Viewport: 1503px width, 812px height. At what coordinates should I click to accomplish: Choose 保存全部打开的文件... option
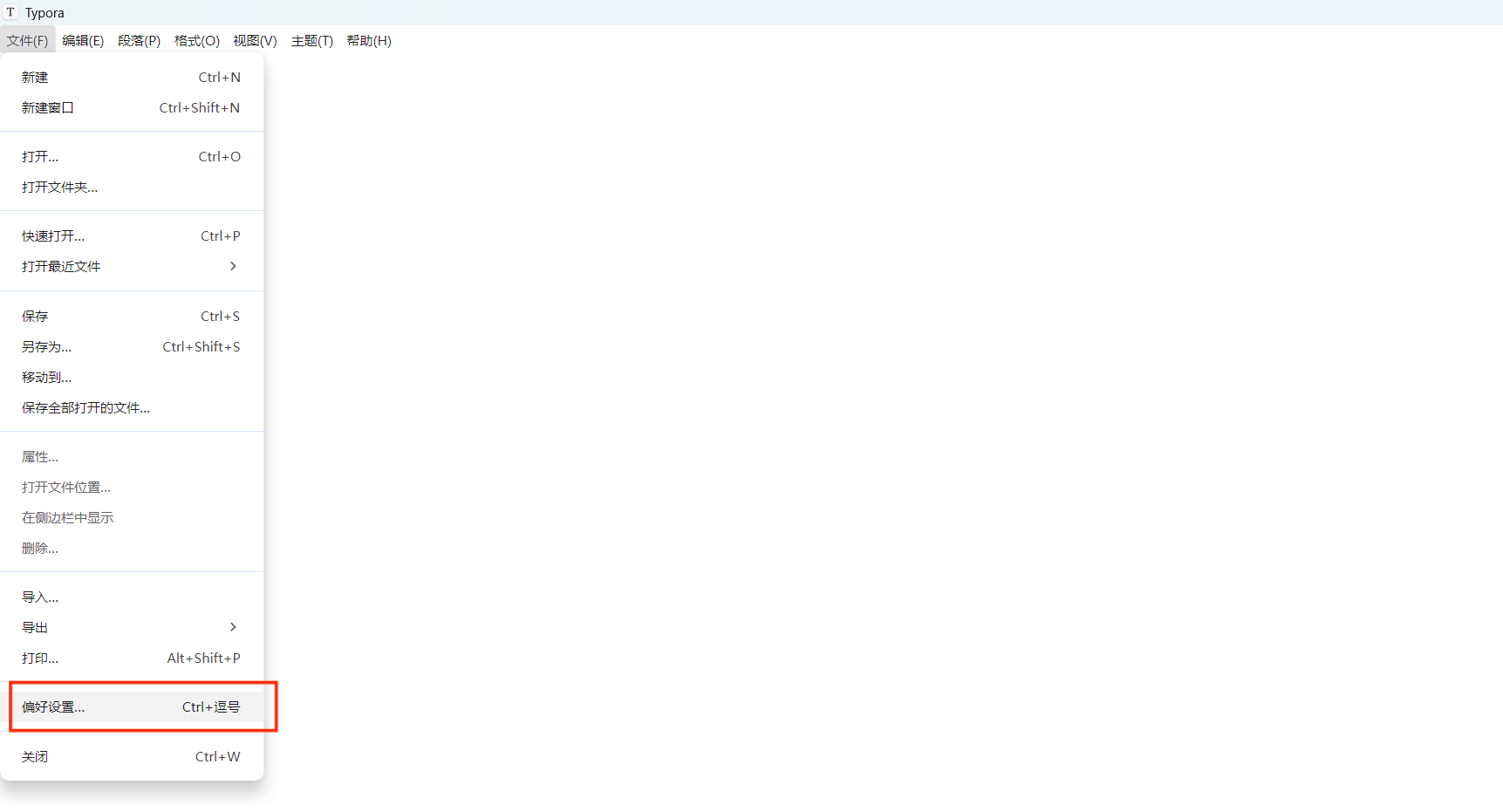pos(85,408)
